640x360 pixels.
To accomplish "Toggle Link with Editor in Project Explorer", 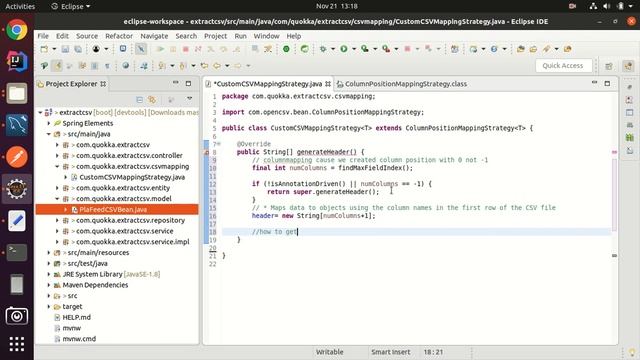I will coord(152,100).
